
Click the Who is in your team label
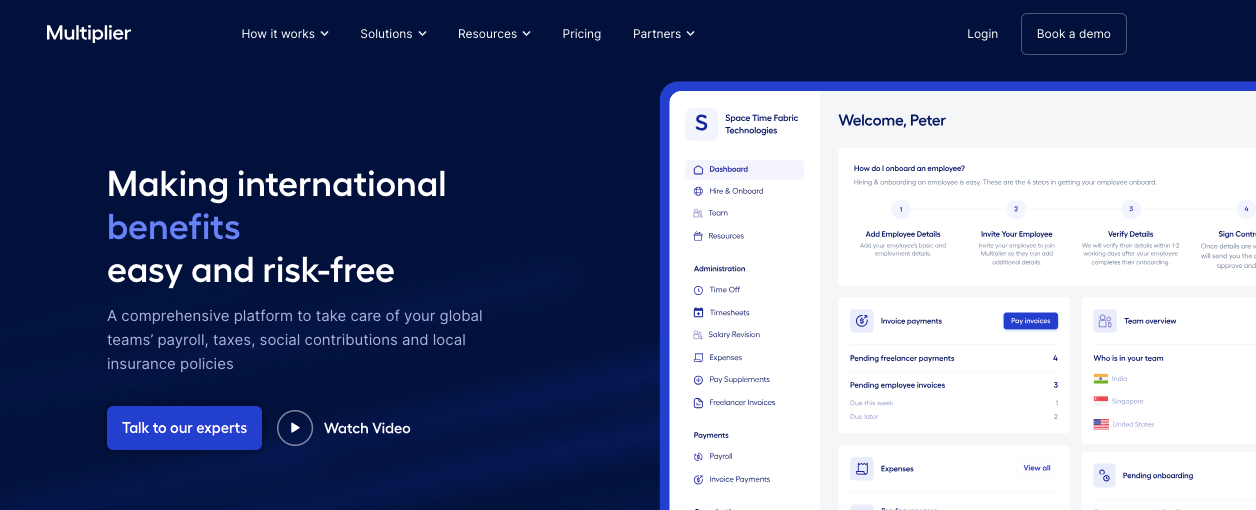pyautogui.click(x=1128, y=358)
